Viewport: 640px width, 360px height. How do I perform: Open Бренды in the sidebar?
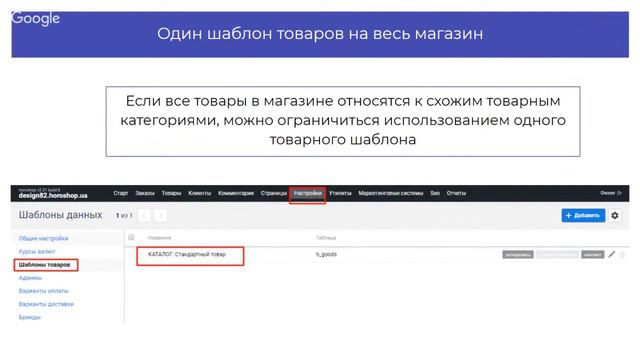pos(29,317)
